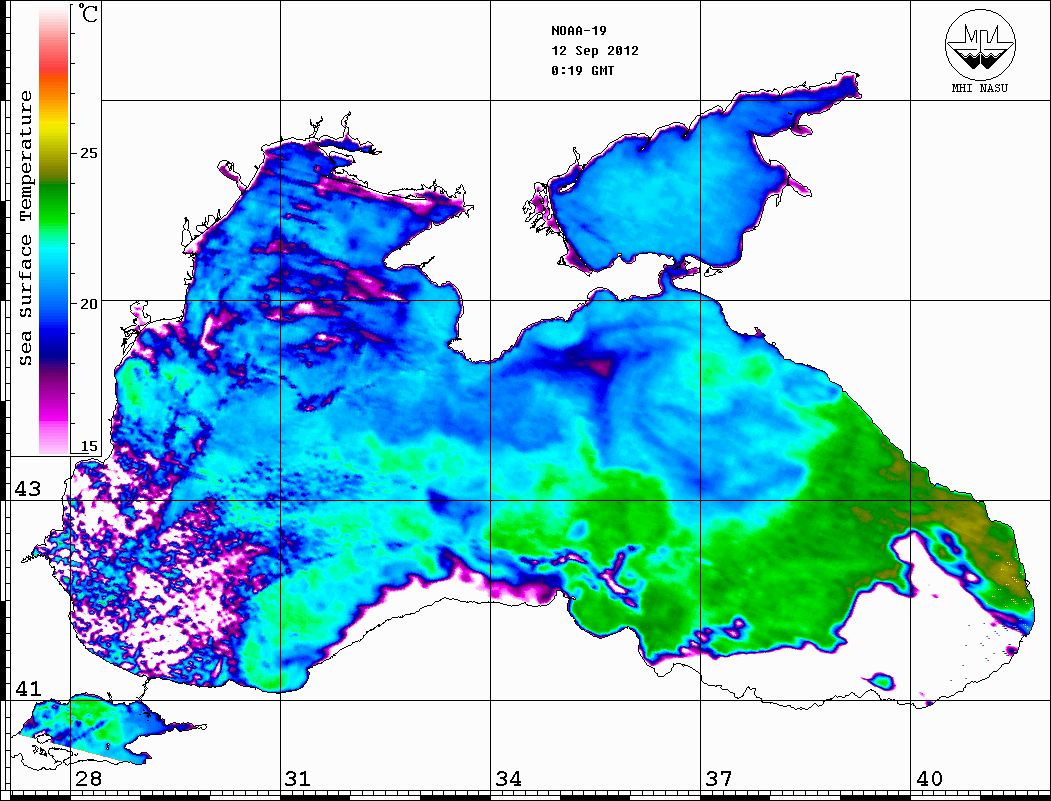
Task: Click the 25 tick on the color scale
Action: pyautogui.click(x=88, y=153)
